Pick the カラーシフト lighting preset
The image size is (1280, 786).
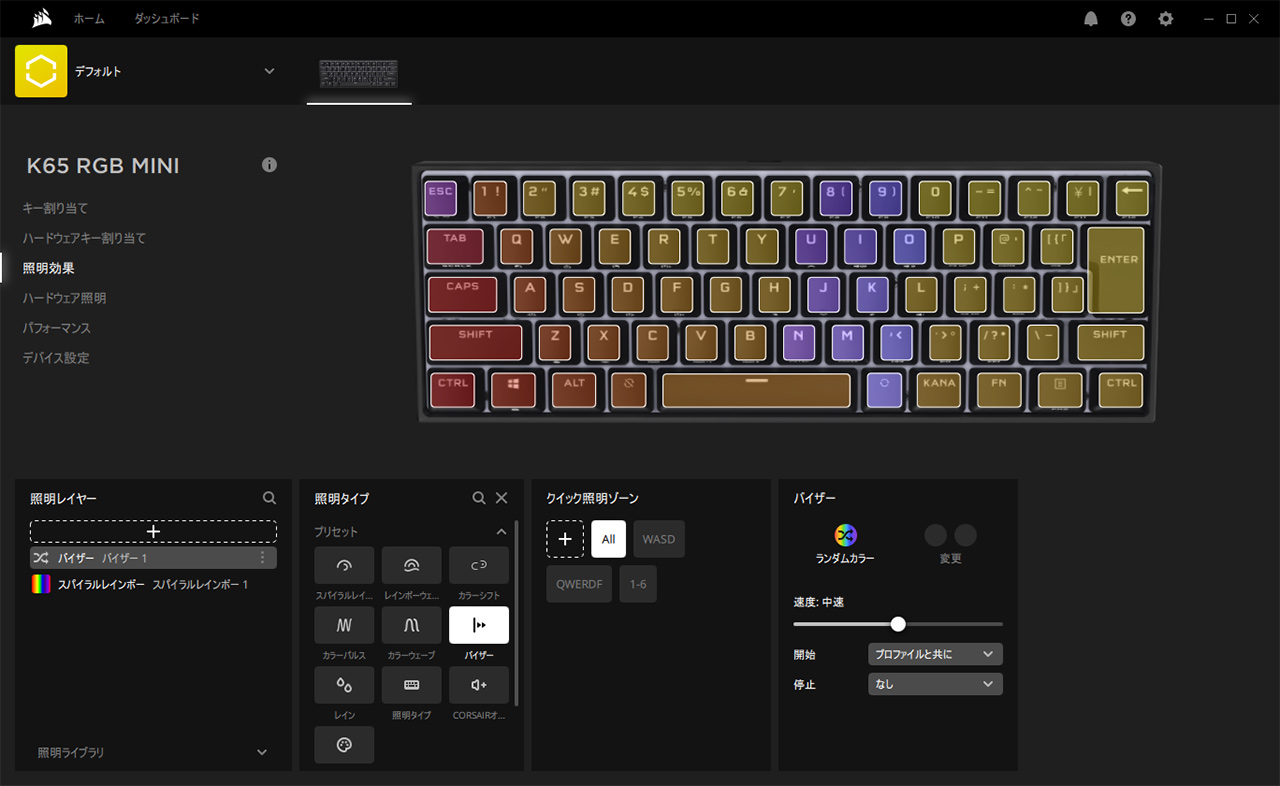click(479, 565)
